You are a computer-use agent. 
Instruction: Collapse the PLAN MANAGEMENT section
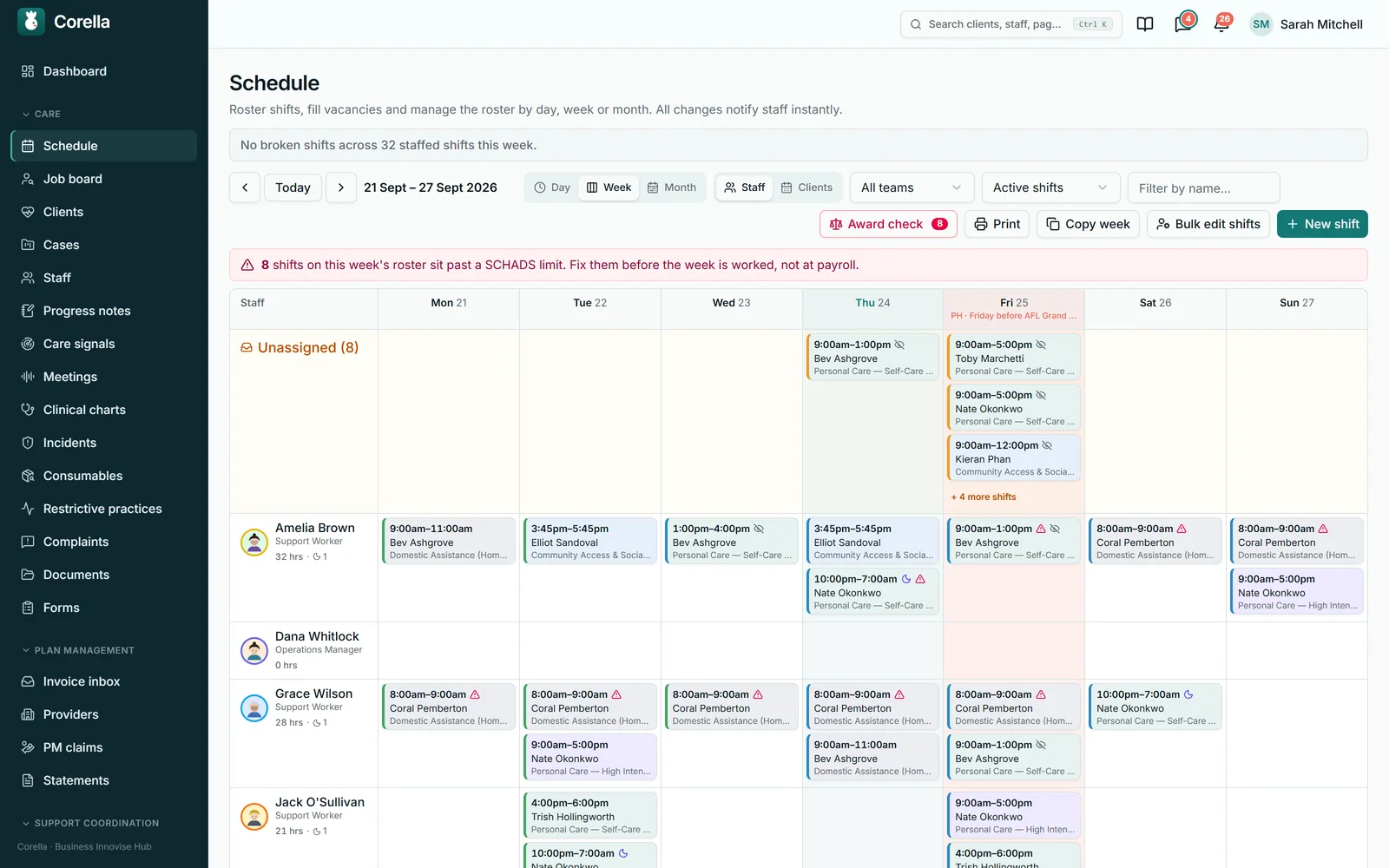tap(78, 650)
